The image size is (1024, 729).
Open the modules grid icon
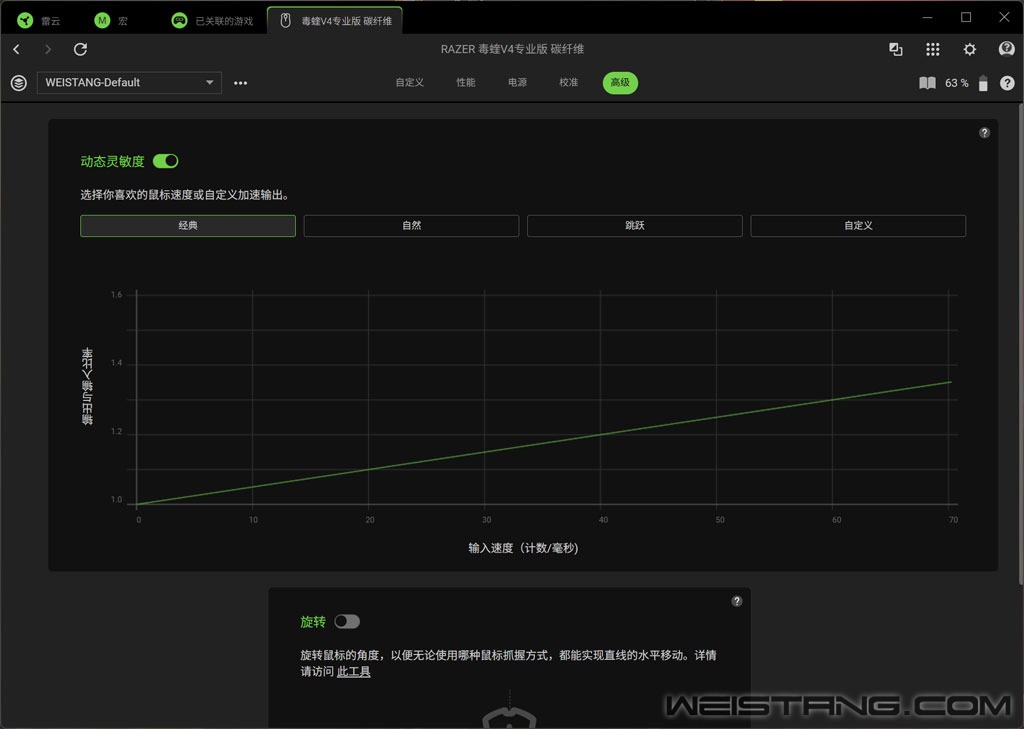coord(933,49)
